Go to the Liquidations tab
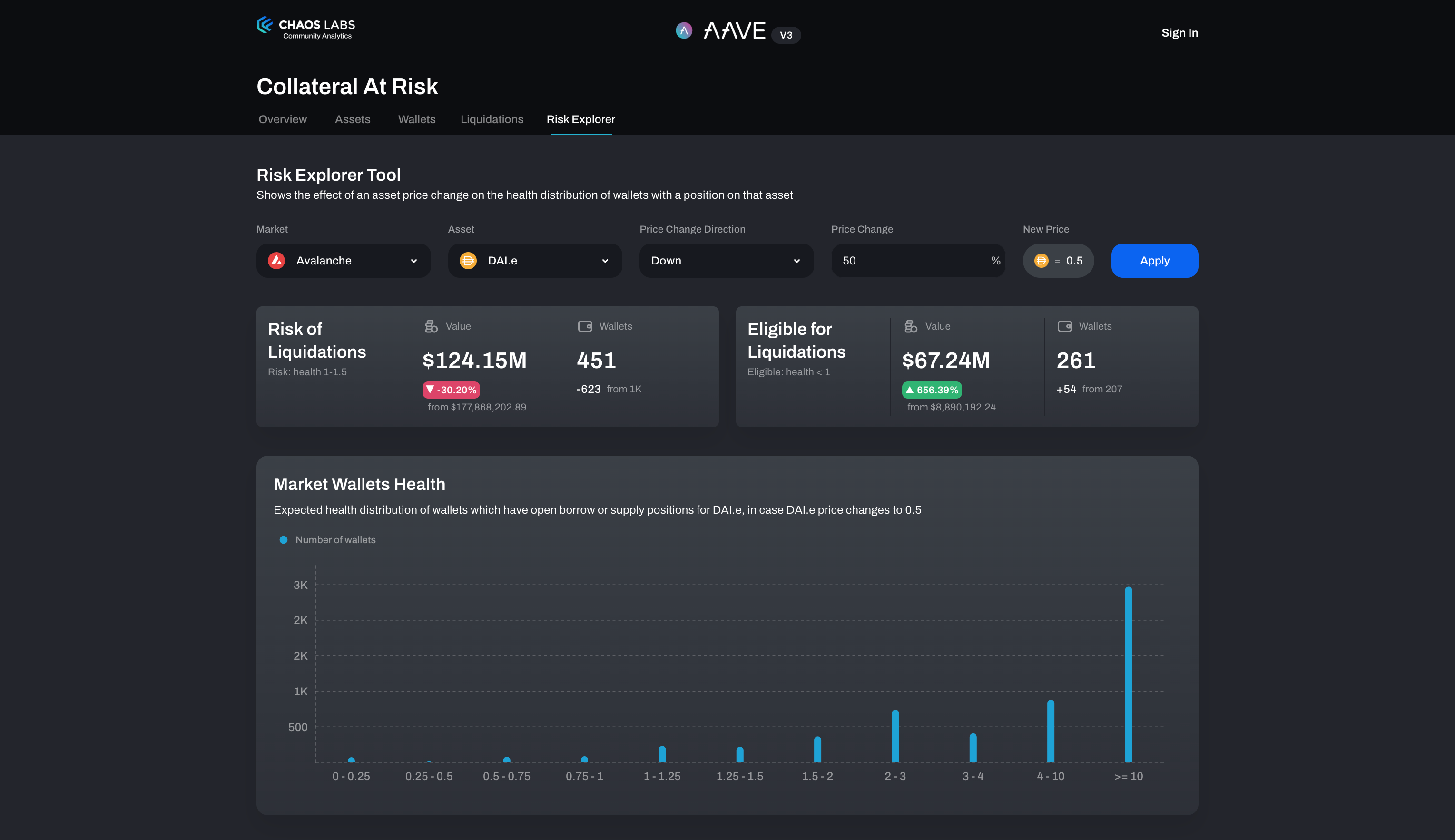Screen dimensions: 1455x840 492,119
